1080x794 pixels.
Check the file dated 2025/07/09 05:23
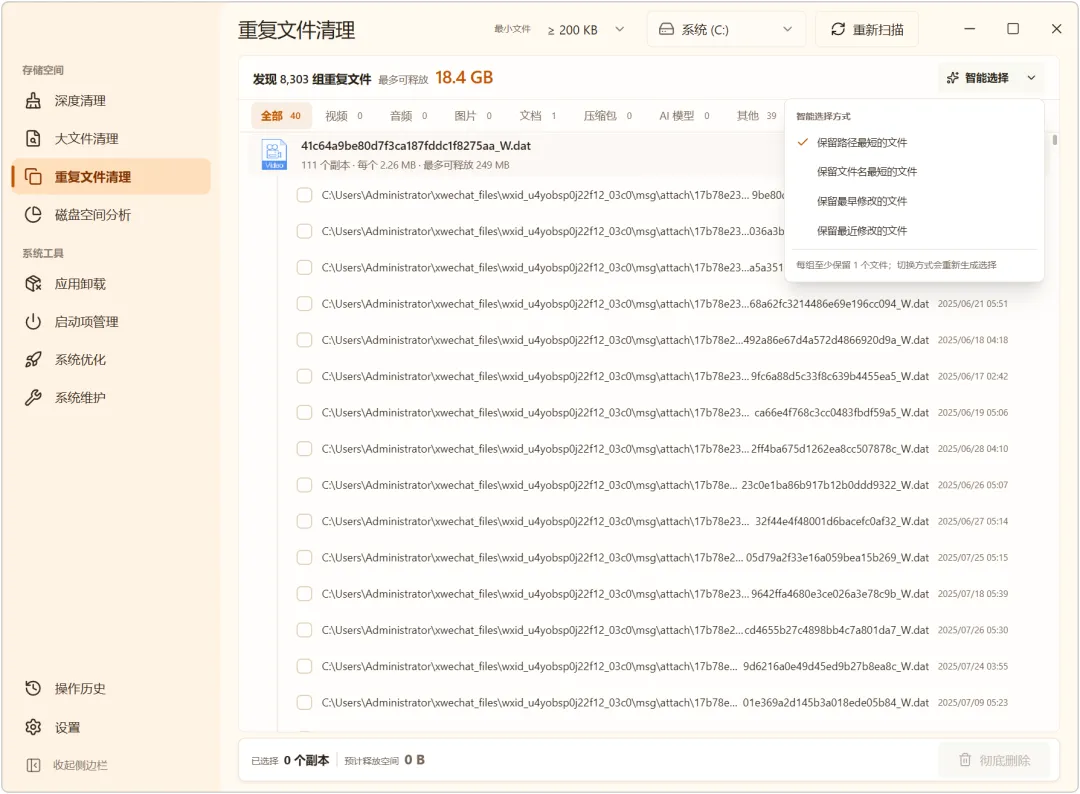[x=304, y=702]
